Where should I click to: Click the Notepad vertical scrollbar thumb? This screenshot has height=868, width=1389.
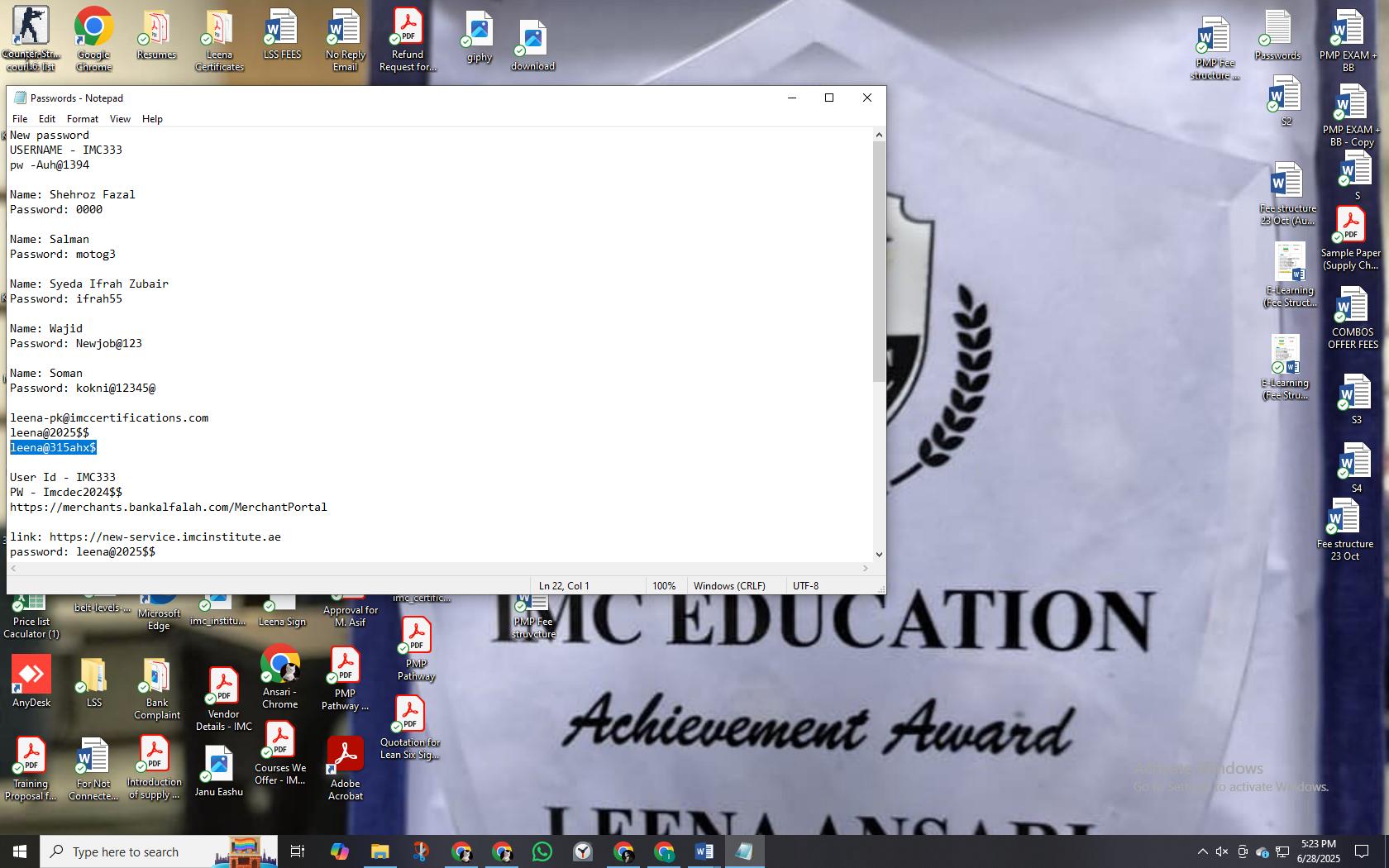click(x=879, y=262)
